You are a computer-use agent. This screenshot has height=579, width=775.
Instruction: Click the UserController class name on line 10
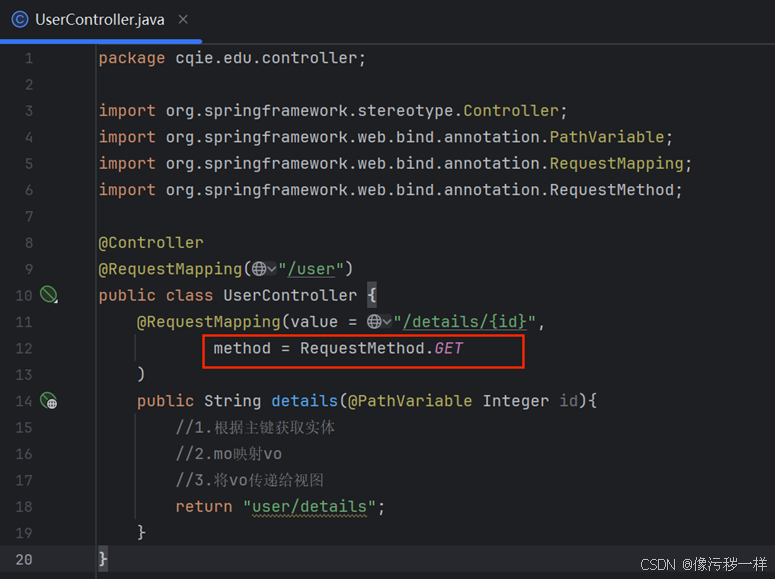pyautogui.click(x=290, y=295)
